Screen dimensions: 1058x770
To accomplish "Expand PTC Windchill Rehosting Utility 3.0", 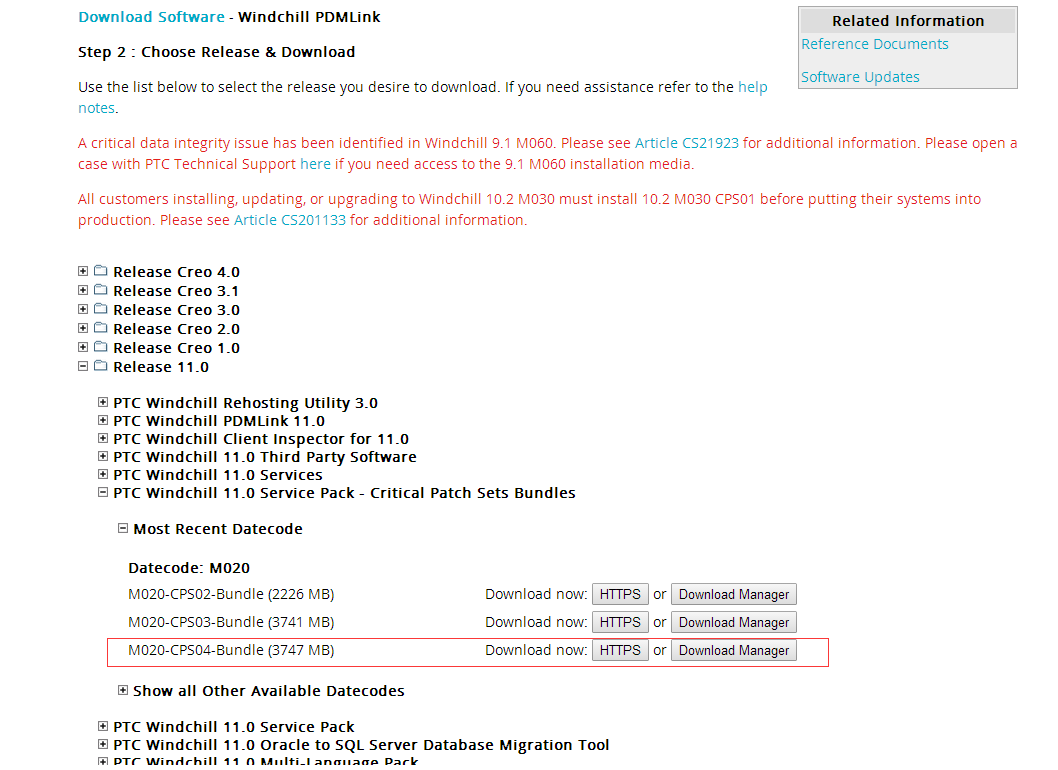I will [x=103, y=402].
